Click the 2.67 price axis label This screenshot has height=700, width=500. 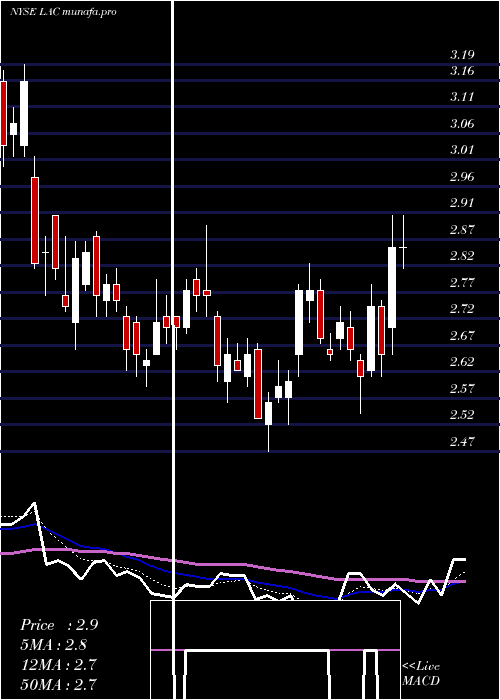pos(462,335)
